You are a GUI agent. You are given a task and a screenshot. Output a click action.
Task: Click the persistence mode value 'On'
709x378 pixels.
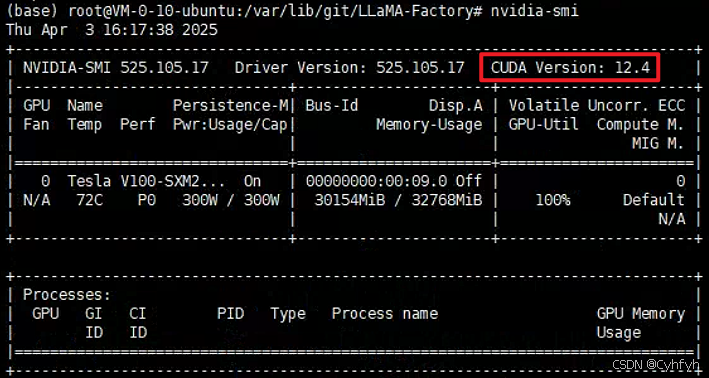click(x=252, y=181)
